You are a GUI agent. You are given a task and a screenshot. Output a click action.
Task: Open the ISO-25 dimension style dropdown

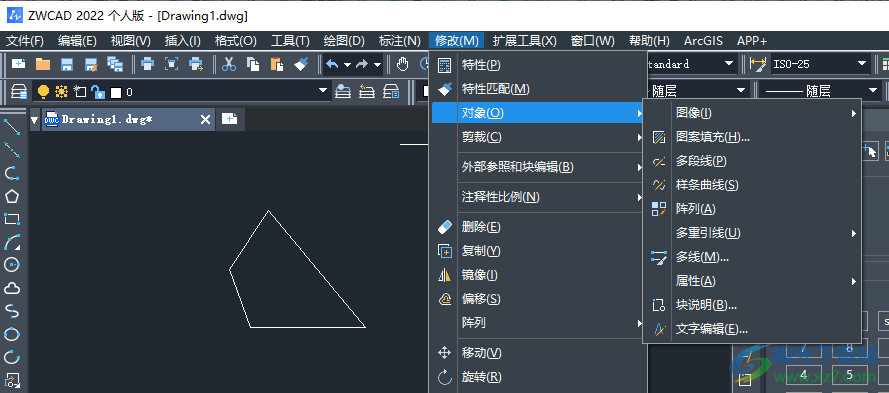coord(862,64)
